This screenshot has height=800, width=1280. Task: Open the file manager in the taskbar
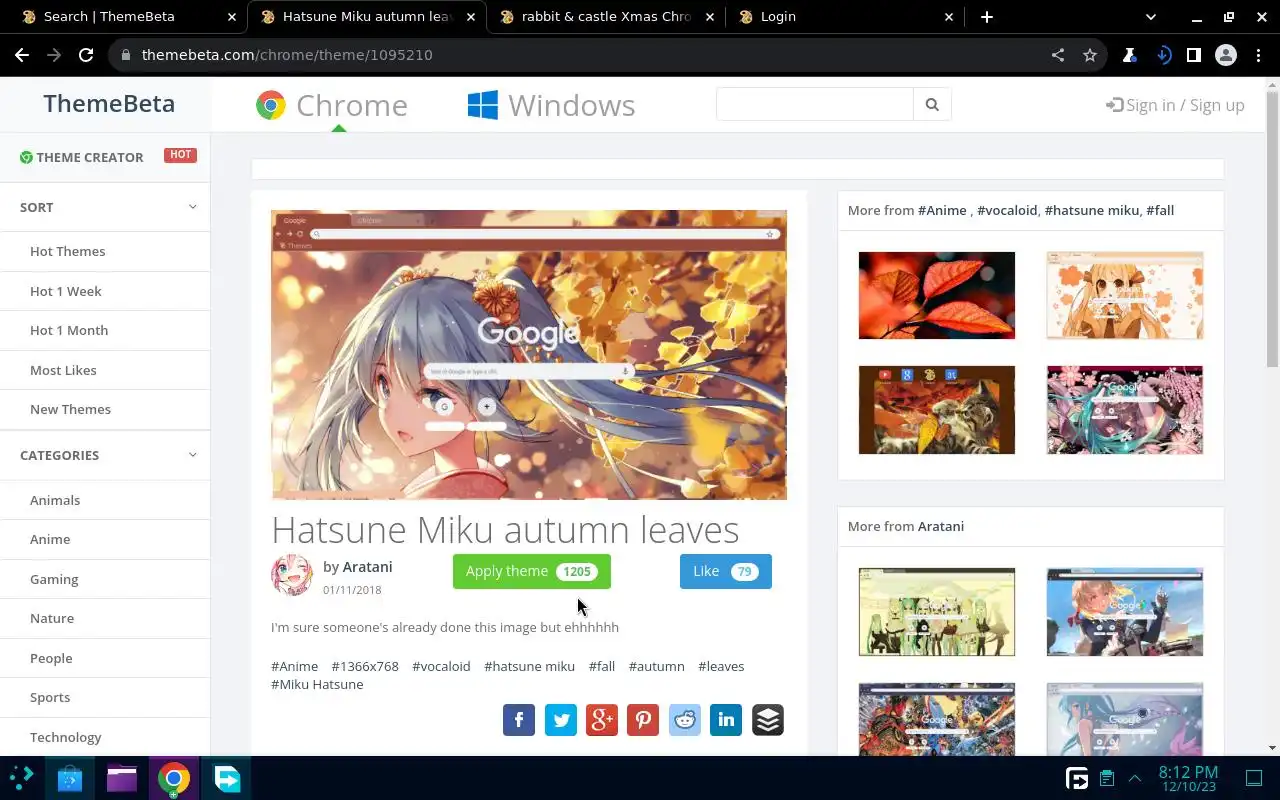click(x=122, y=778)
